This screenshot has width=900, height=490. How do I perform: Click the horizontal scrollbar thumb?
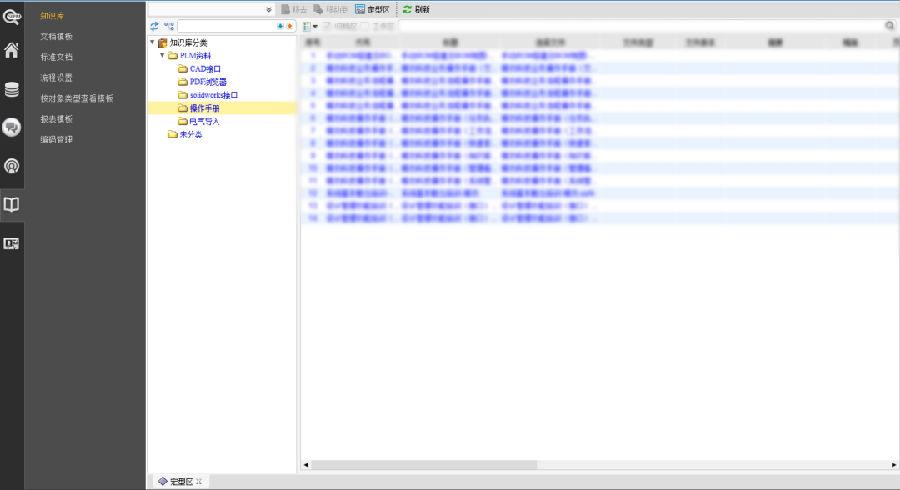tap(424, 465)
